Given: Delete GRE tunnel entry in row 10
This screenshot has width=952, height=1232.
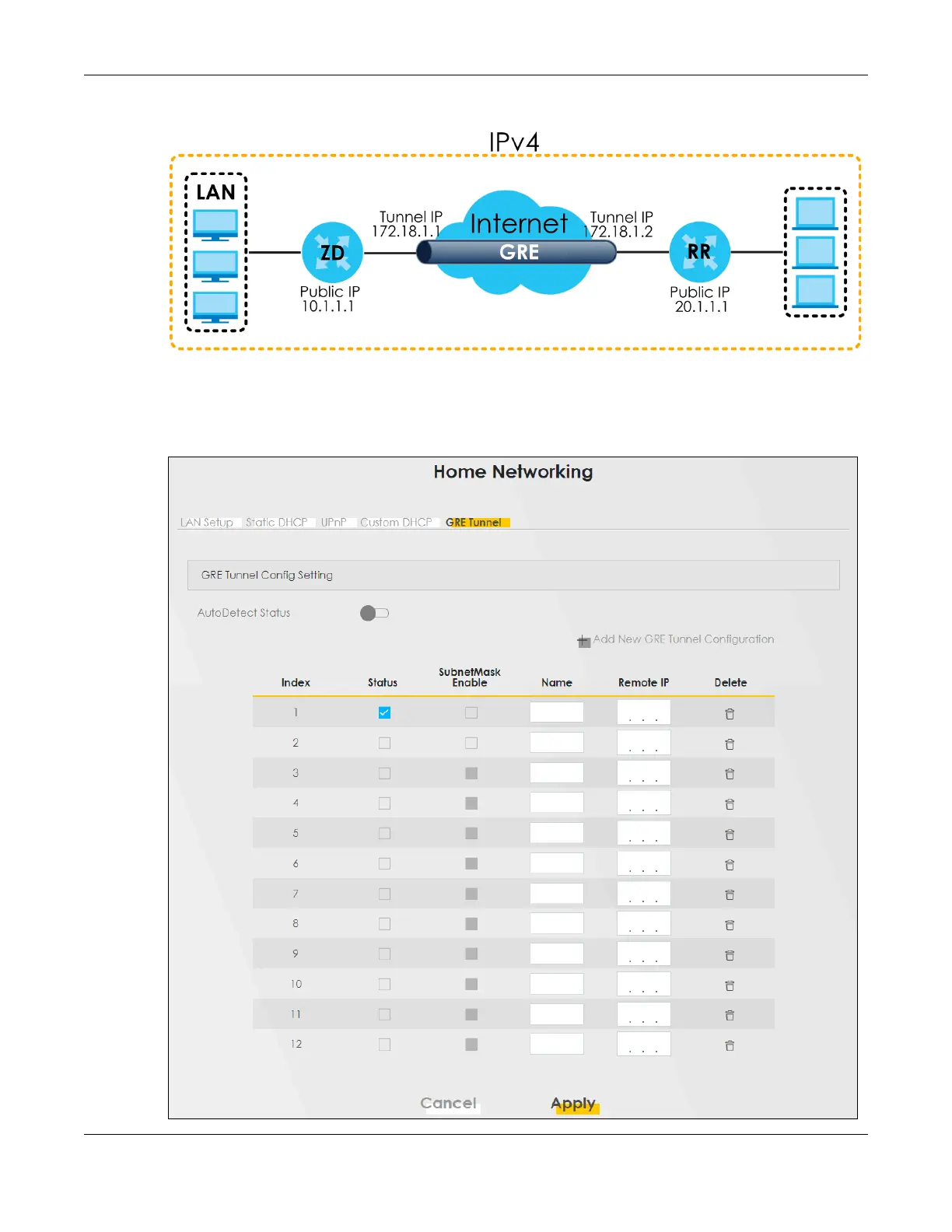Looking at the screenshot, I should (730, 985).
